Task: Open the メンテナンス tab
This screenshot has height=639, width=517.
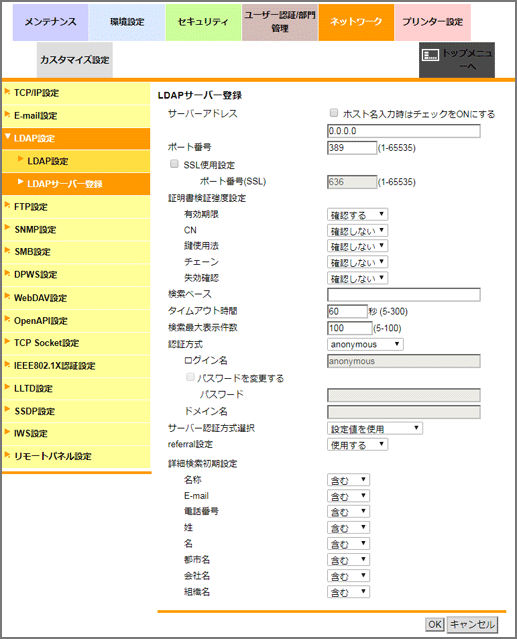Action: pos(50,22)
